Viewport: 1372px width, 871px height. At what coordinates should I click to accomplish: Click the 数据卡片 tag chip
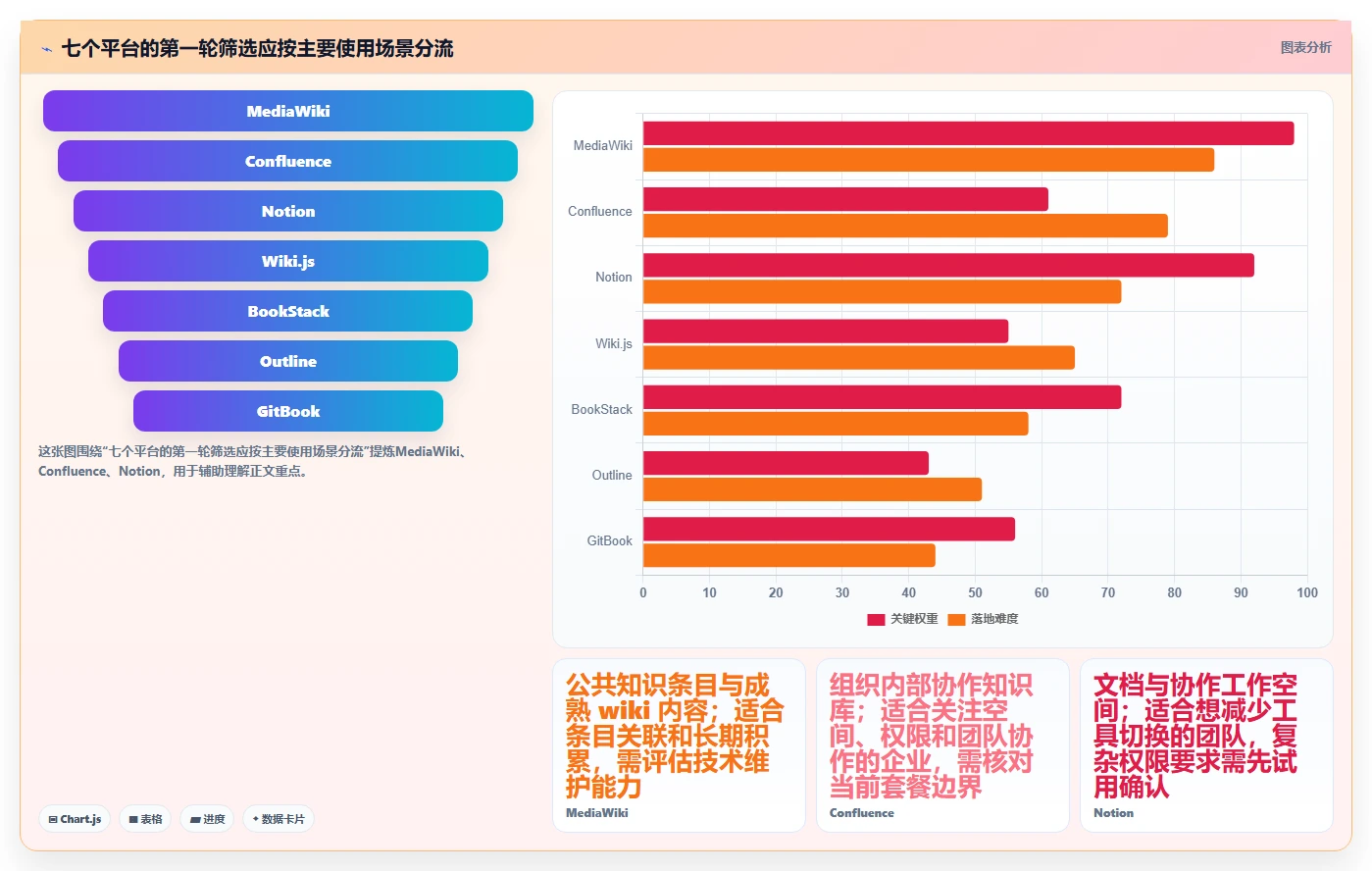pyautogui.click(x=279, y=819)
